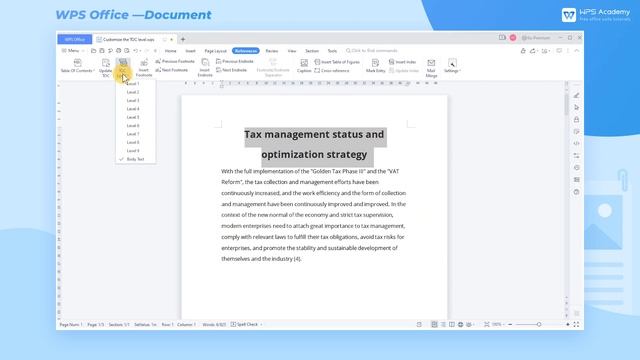
Task: Open the Section tab
Action: coord(312,51)
